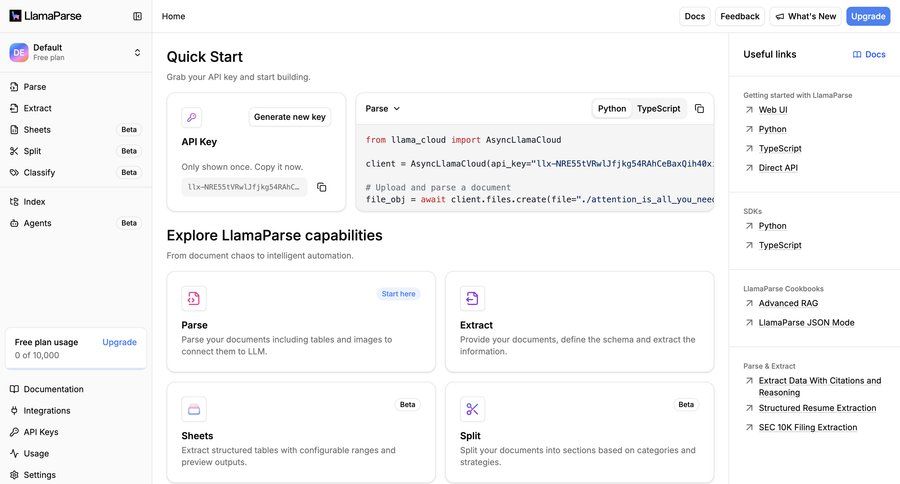Click the Parse capability card icon
Viewport: 900px width, 484px height.
click(194, 298)
